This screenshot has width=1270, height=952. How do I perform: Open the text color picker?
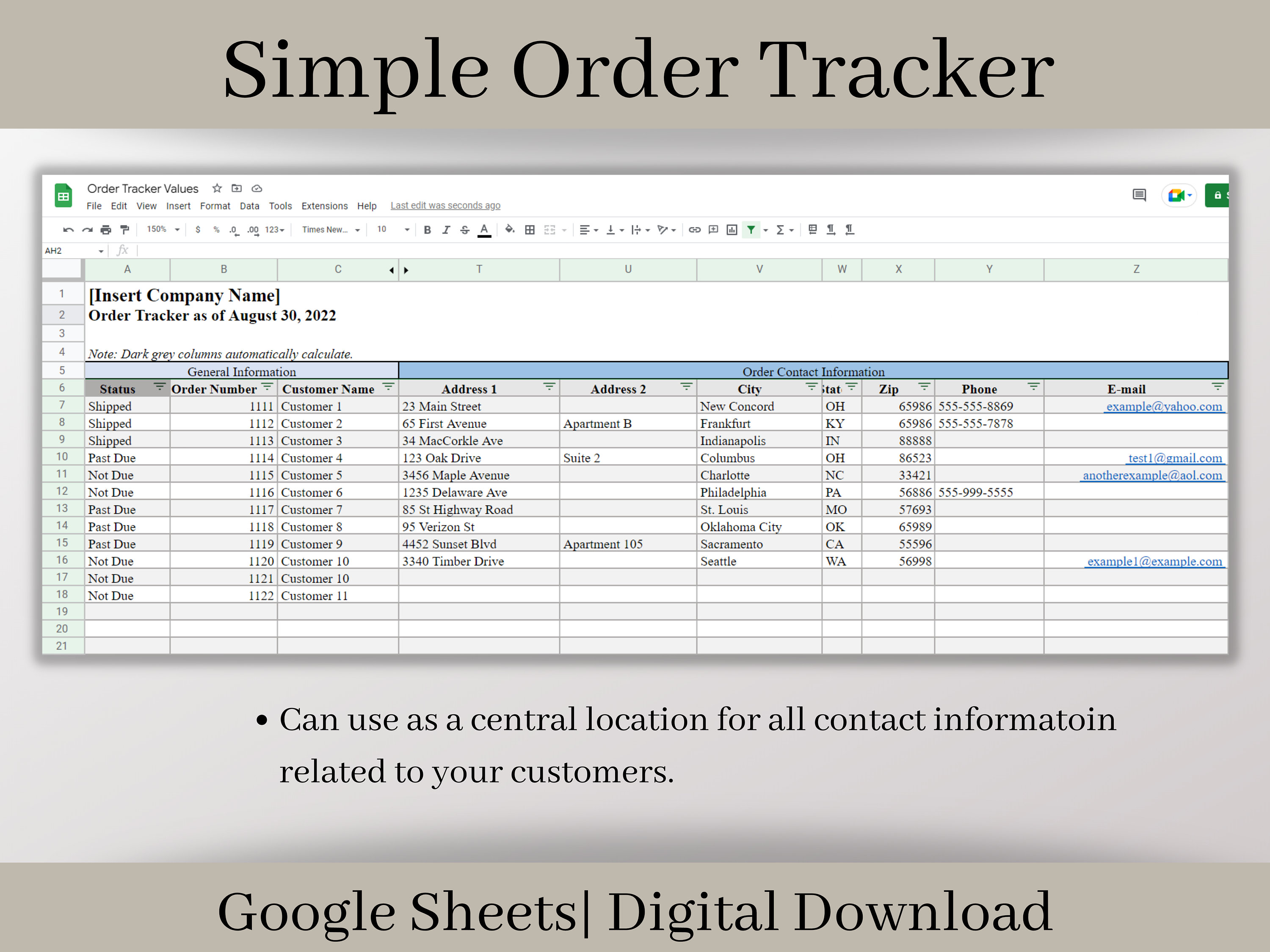(x=485, y=229)
